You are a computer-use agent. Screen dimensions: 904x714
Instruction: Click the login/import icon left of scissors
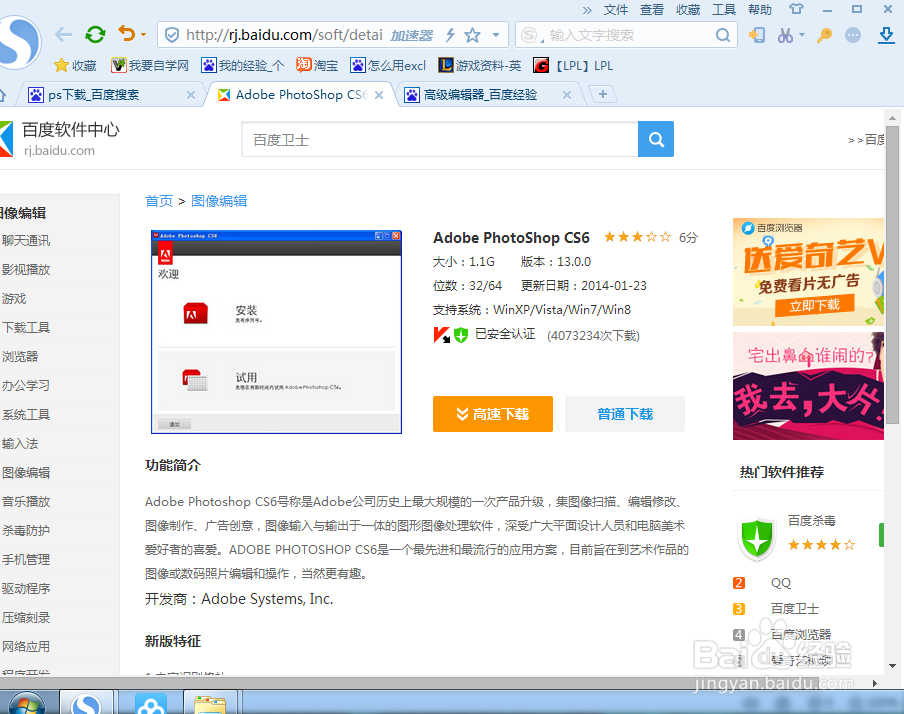pyautogui.click(x=756, y=36)
